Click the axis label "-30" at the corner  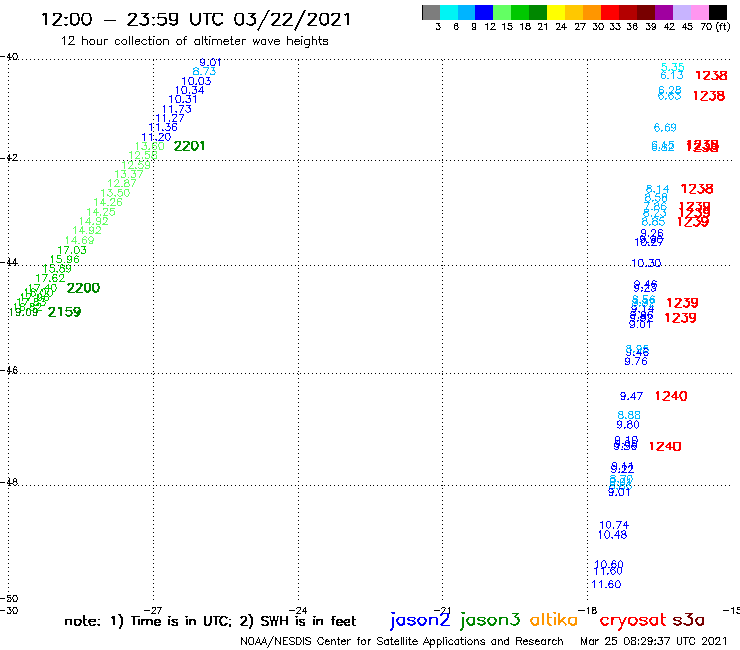pos(9,610)
